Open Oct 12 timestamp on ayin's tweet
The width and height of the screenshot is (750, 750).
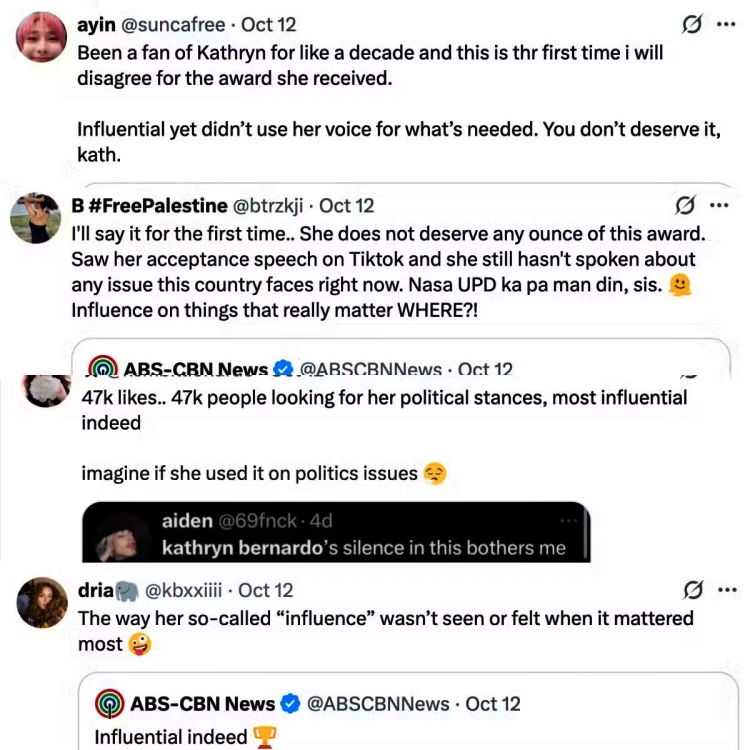pos(271,24)
